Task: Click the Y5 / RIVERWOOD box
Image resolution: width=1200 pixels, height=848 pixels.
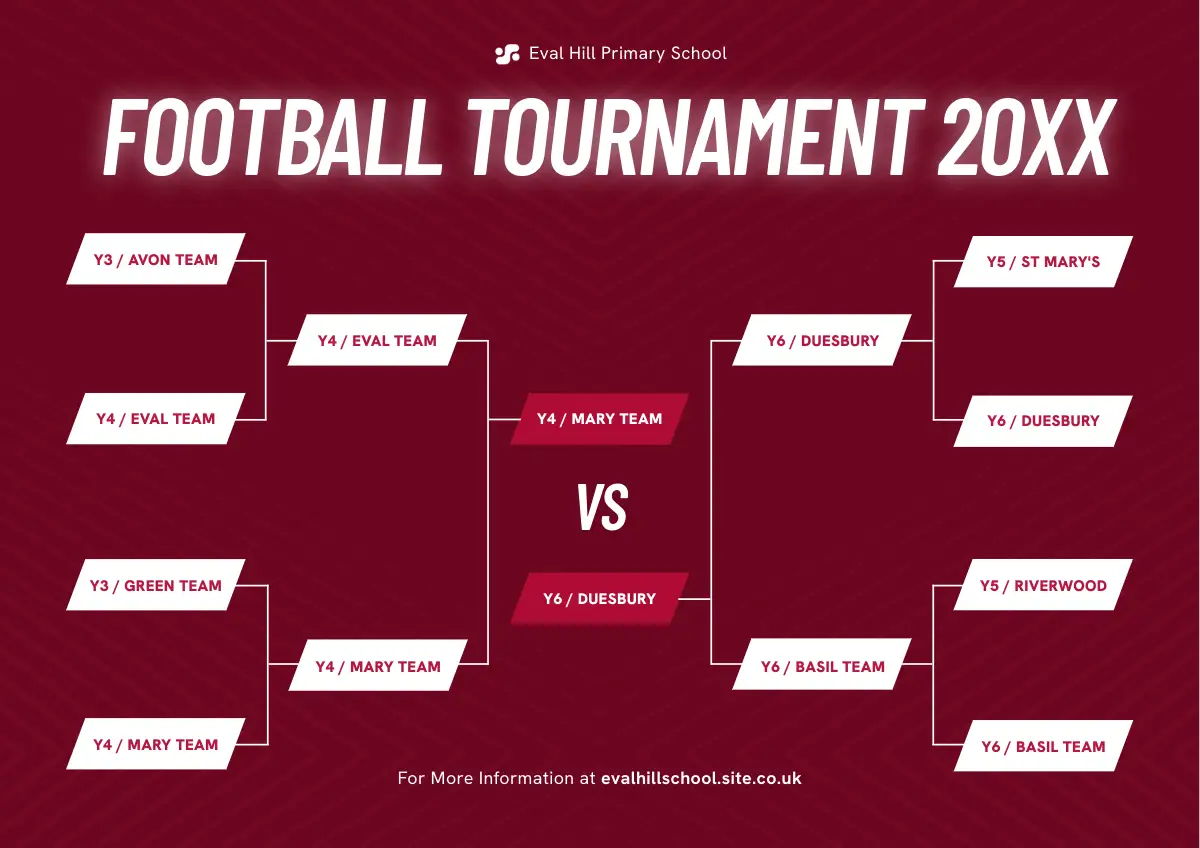Action: point(1043,586)
